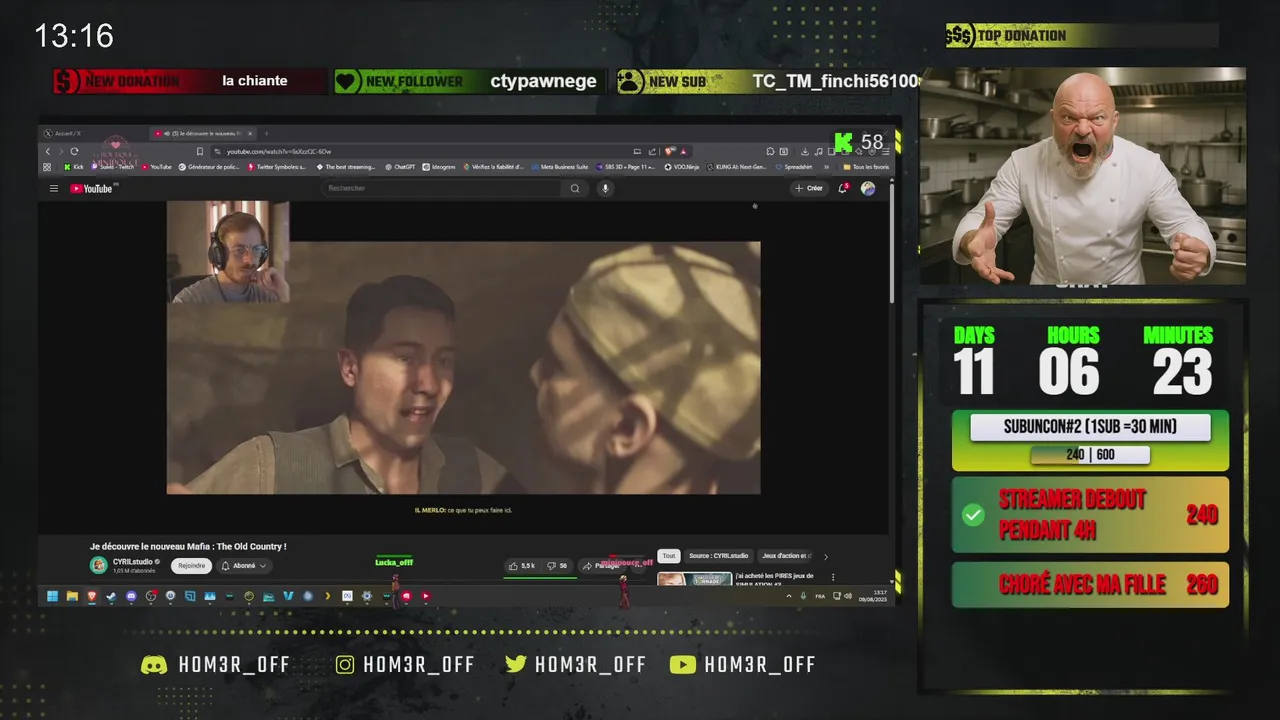Click the FRA language indicator
The height and width of the screenshot is (720, 1280).
(820, 596)
